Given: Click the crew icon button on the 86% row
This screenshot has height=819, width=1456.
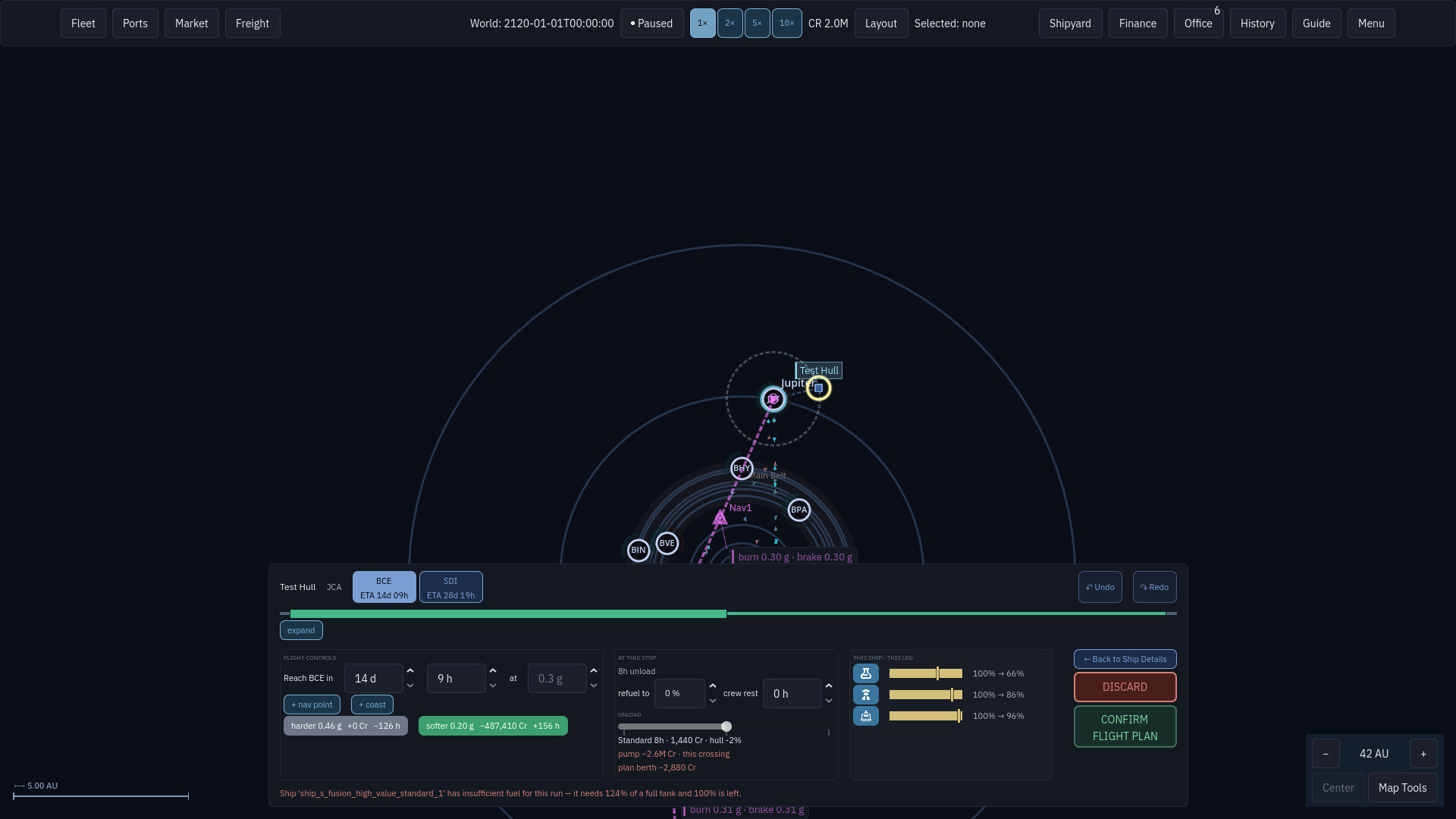Looking at the screenshot, I should [x=865, y=695].
